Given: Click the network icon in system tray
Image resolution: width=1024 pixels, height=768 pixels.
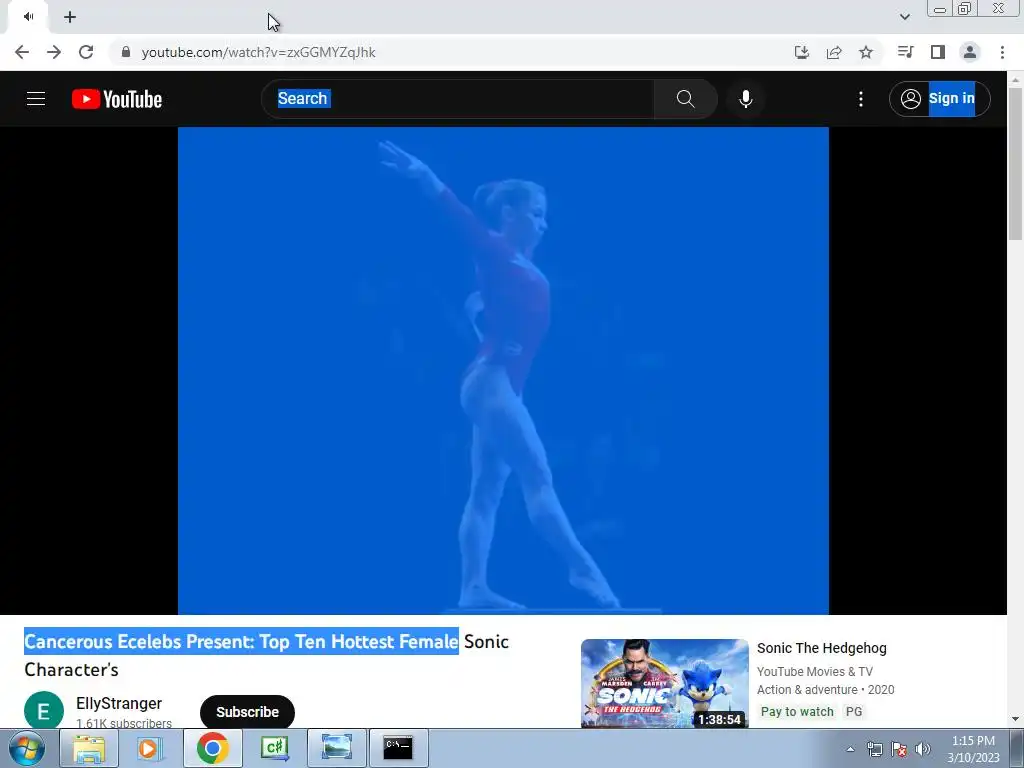Looking at the screenshot, I should click(874, 749).
